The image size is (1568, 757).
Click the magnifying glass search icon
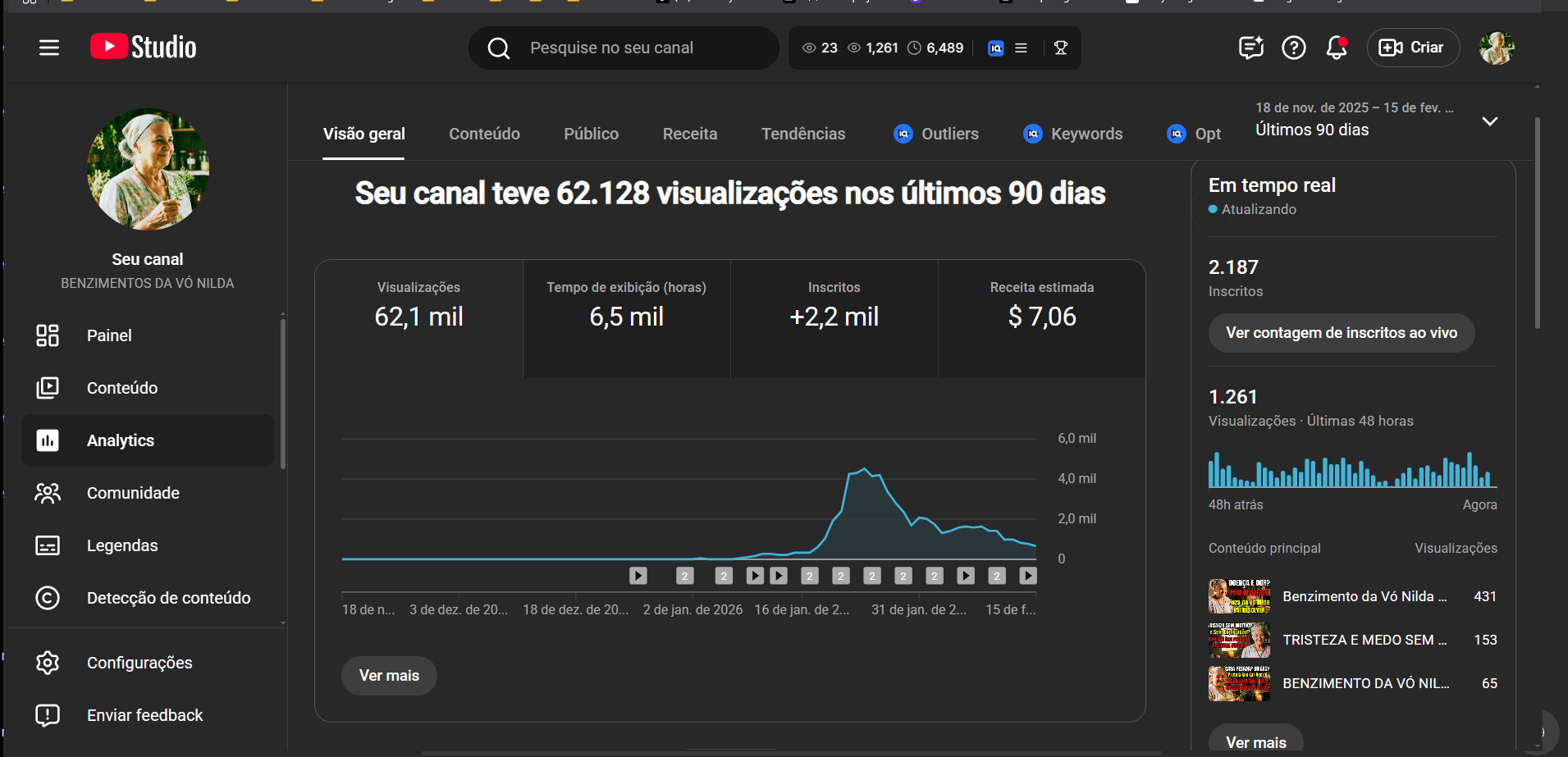pos(498,48)
